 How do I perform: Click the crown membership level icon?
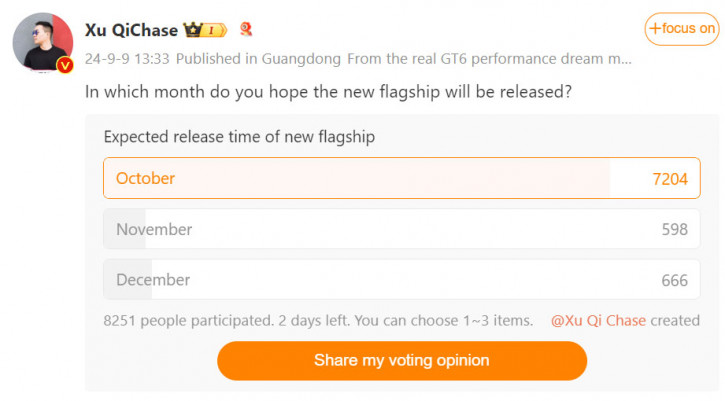tap(205, 30)
